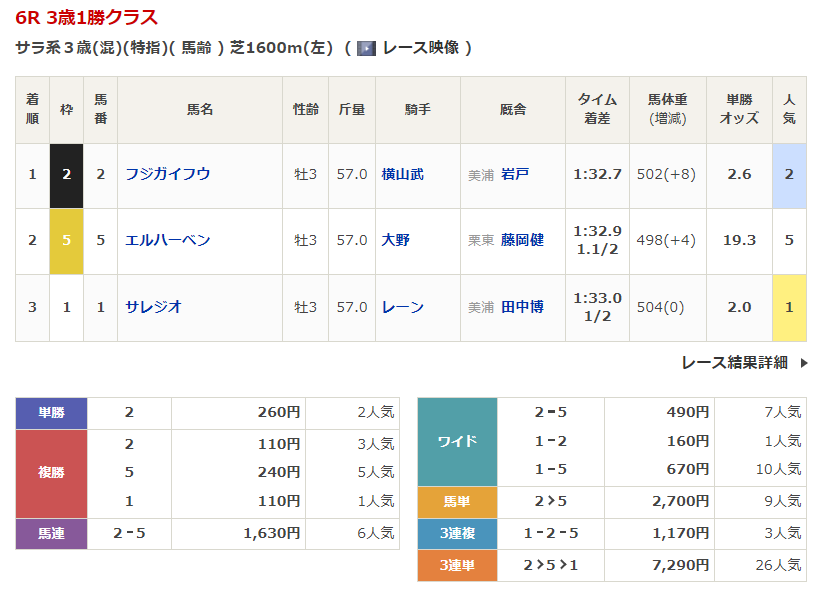The width and height of the screenshot is (828, 591).
Task: Click the 3連単 payout label
Action: 457,565
